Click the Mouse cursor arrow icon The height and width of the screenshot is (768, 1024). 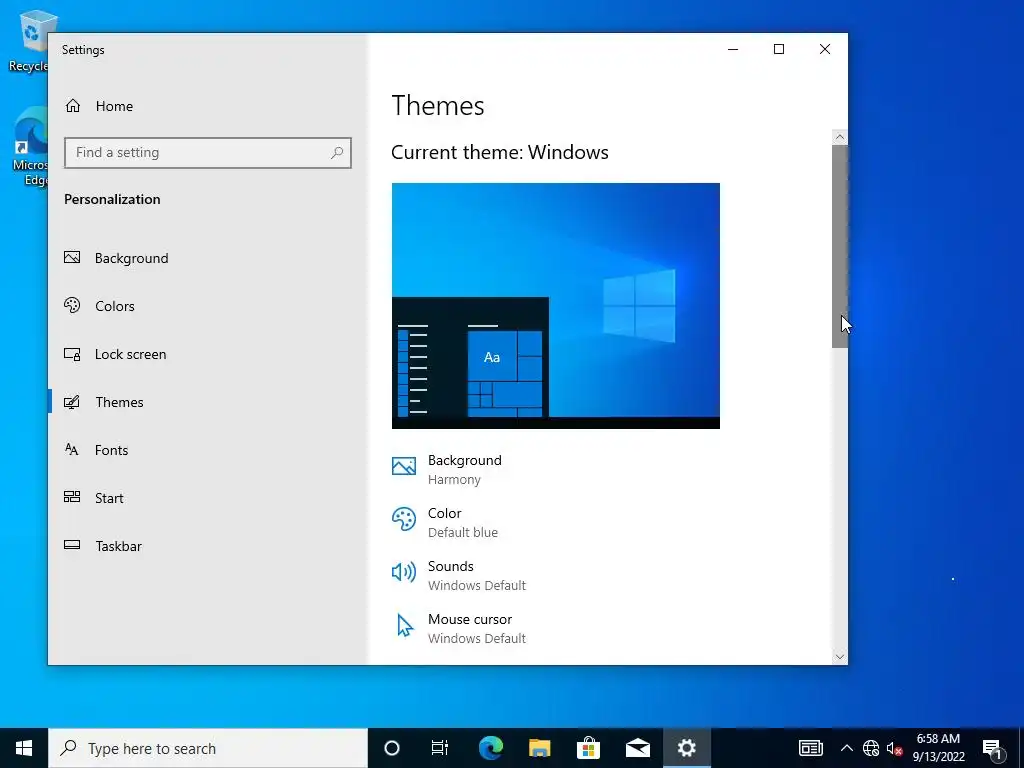coord(405,625)
